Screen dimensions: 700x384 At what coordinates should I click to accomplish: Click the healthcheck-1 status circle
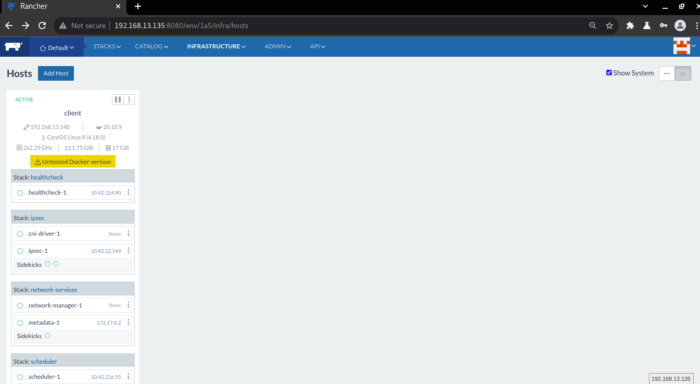(x=20, y=193)
